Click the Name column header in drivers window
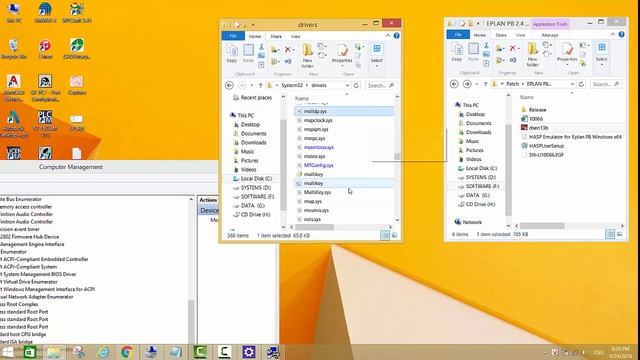 click(302, 98)
